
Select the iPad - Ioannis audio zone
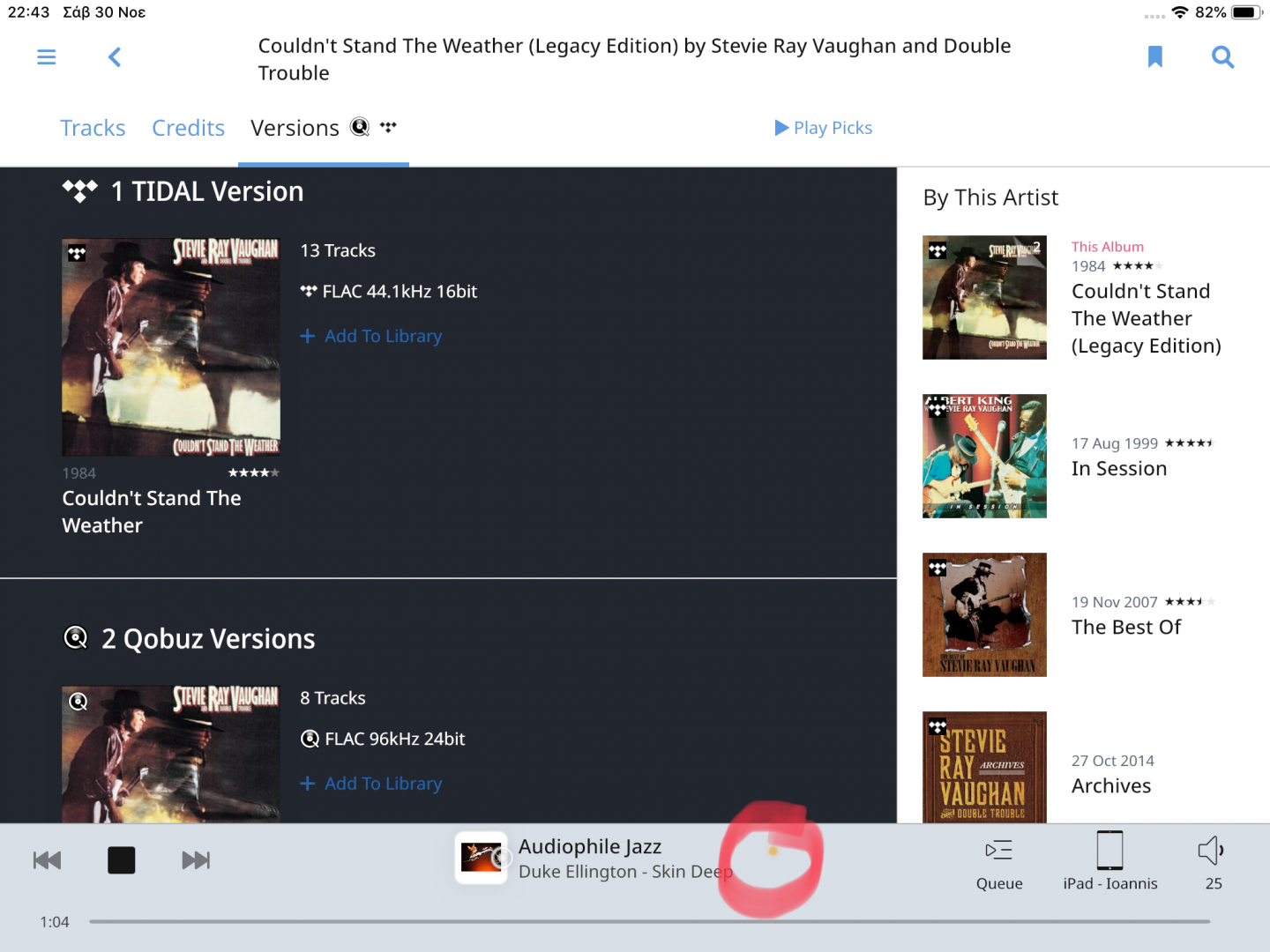coord(1110,862)
